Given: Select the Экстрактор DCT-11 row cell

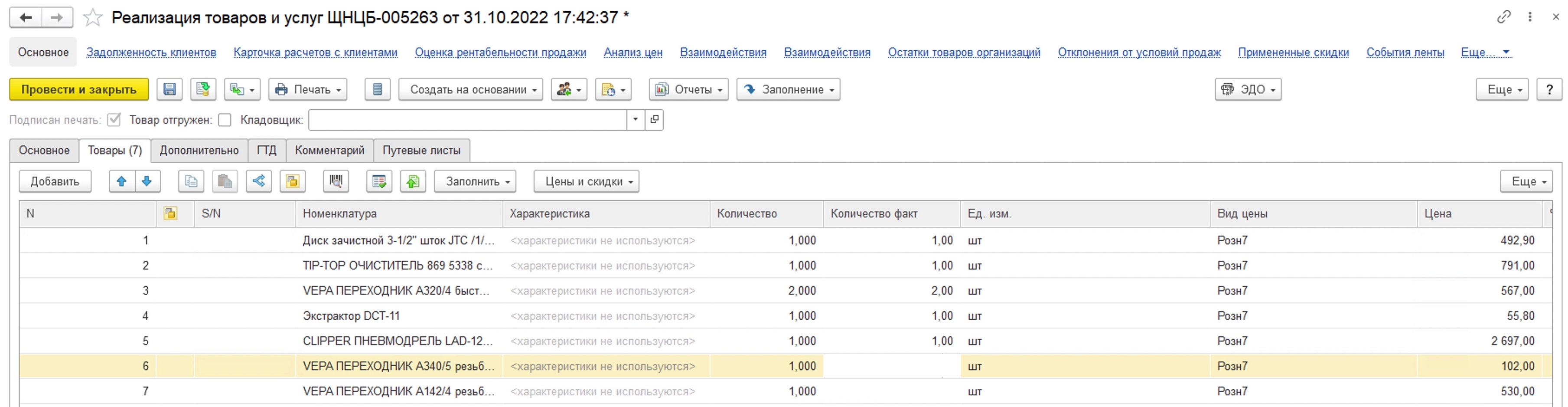Looking at the screenshot, I should point(399,316).
